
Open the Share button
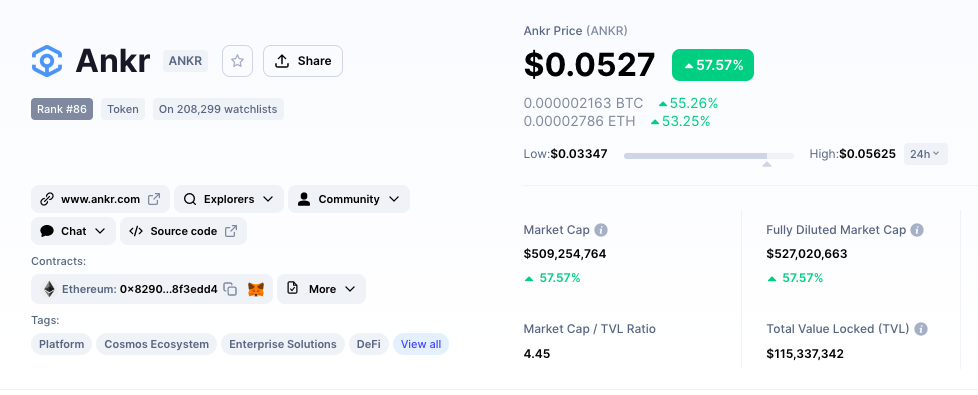click(x=303, y=61)
